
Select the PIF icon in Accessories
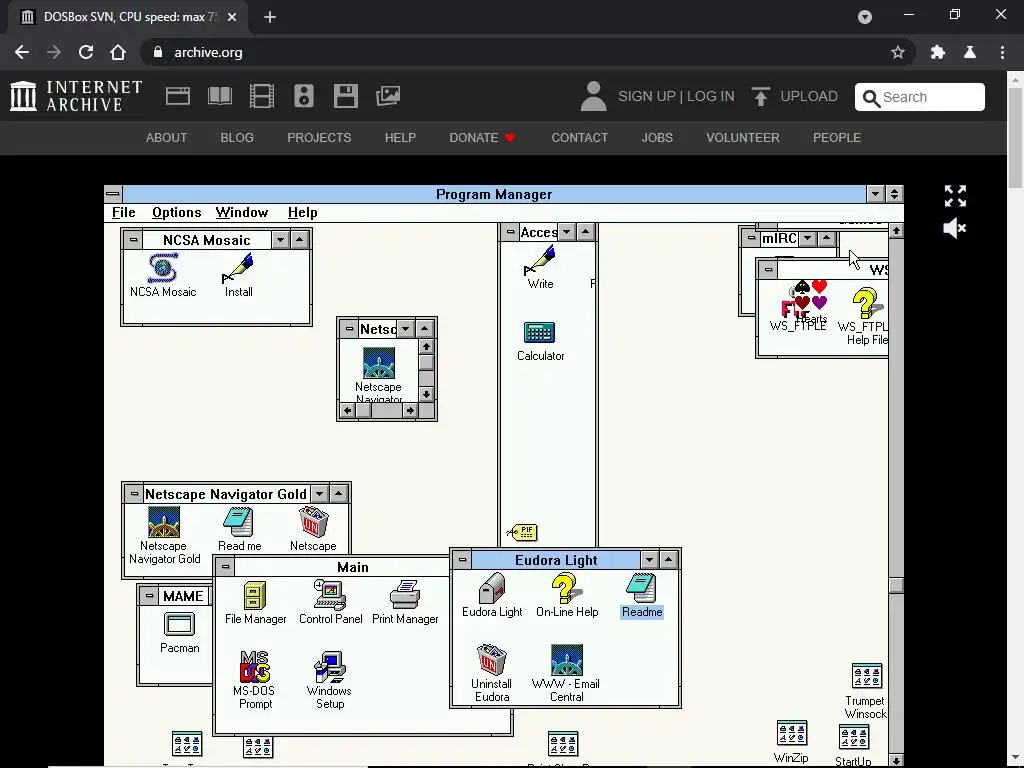(522, 532)
